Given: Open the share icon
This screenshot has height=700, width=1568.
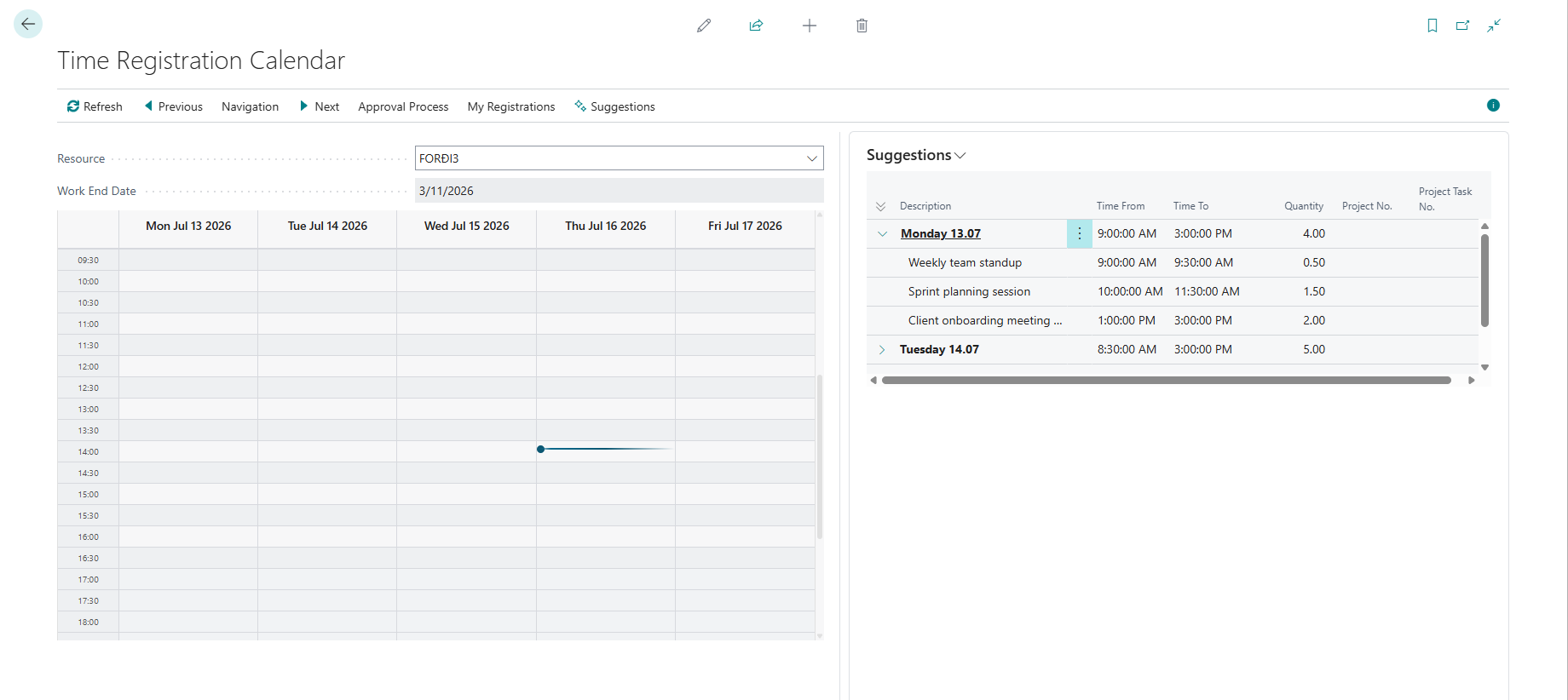Looking at the screenshot, I should (x=756, y=26).
